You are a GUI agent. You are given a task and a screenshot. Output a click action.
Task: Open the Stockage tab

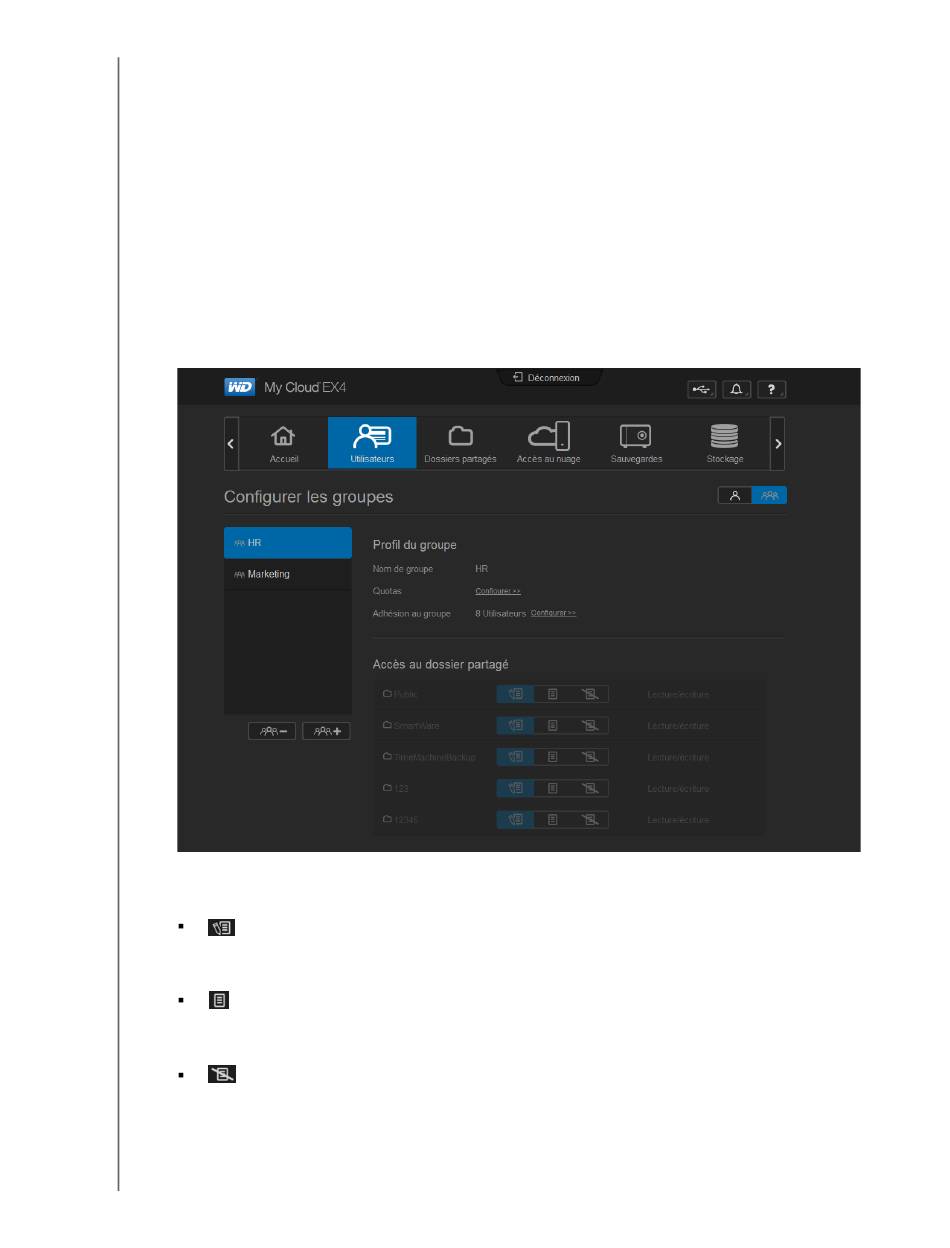pyautogui.click(x=725, y=443)
